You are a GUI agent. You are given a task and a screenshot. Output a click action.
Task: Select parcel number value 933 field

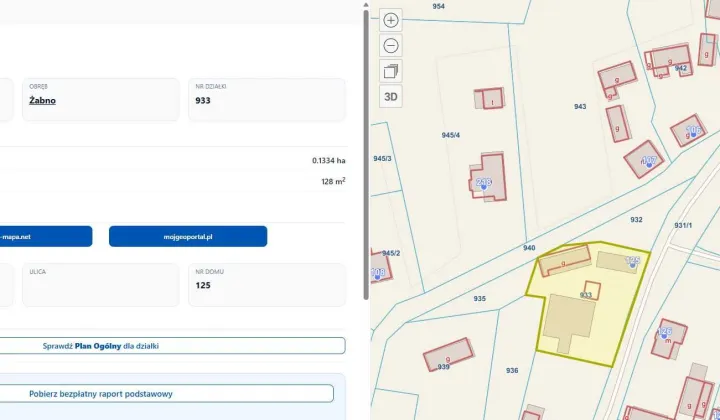pos(267,100)
